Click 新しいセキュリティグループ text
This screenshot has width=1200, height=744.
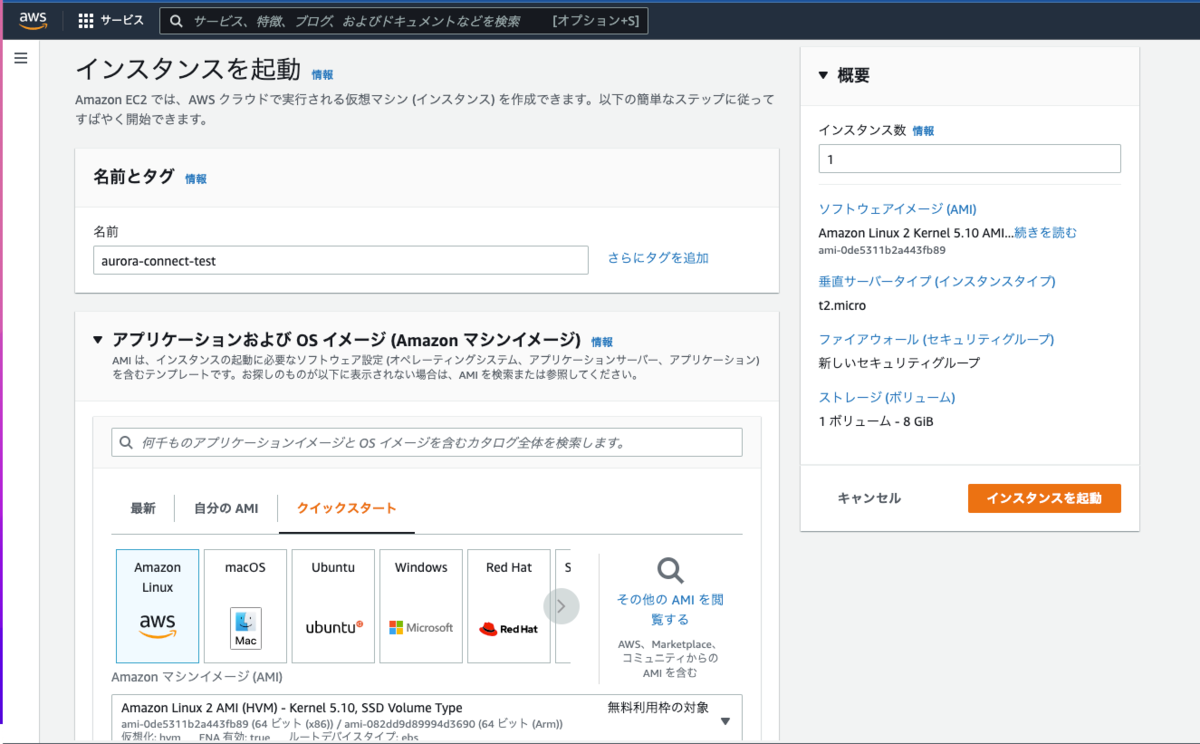(x=899, y=363)
